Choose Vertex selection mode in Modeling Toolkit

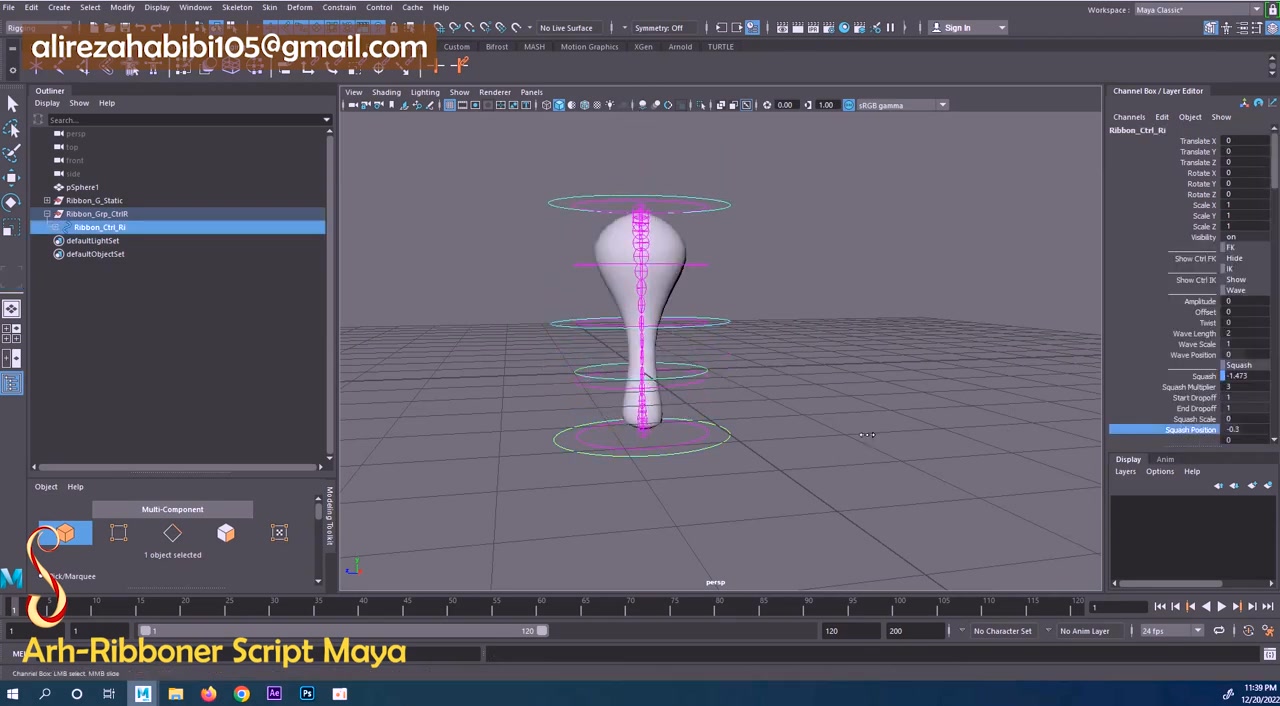pos(119,534)
